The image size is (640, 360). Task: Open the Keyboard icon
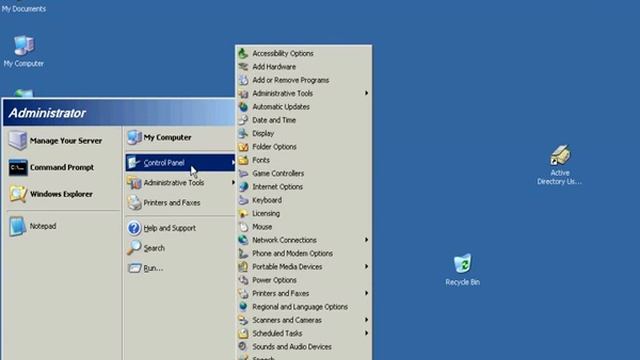click(243, 200)
